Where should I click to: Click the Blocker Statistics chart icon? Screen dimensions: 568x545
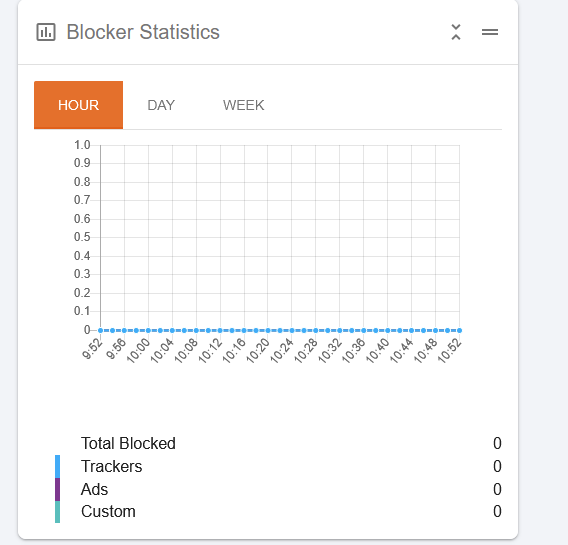point(46,32)
